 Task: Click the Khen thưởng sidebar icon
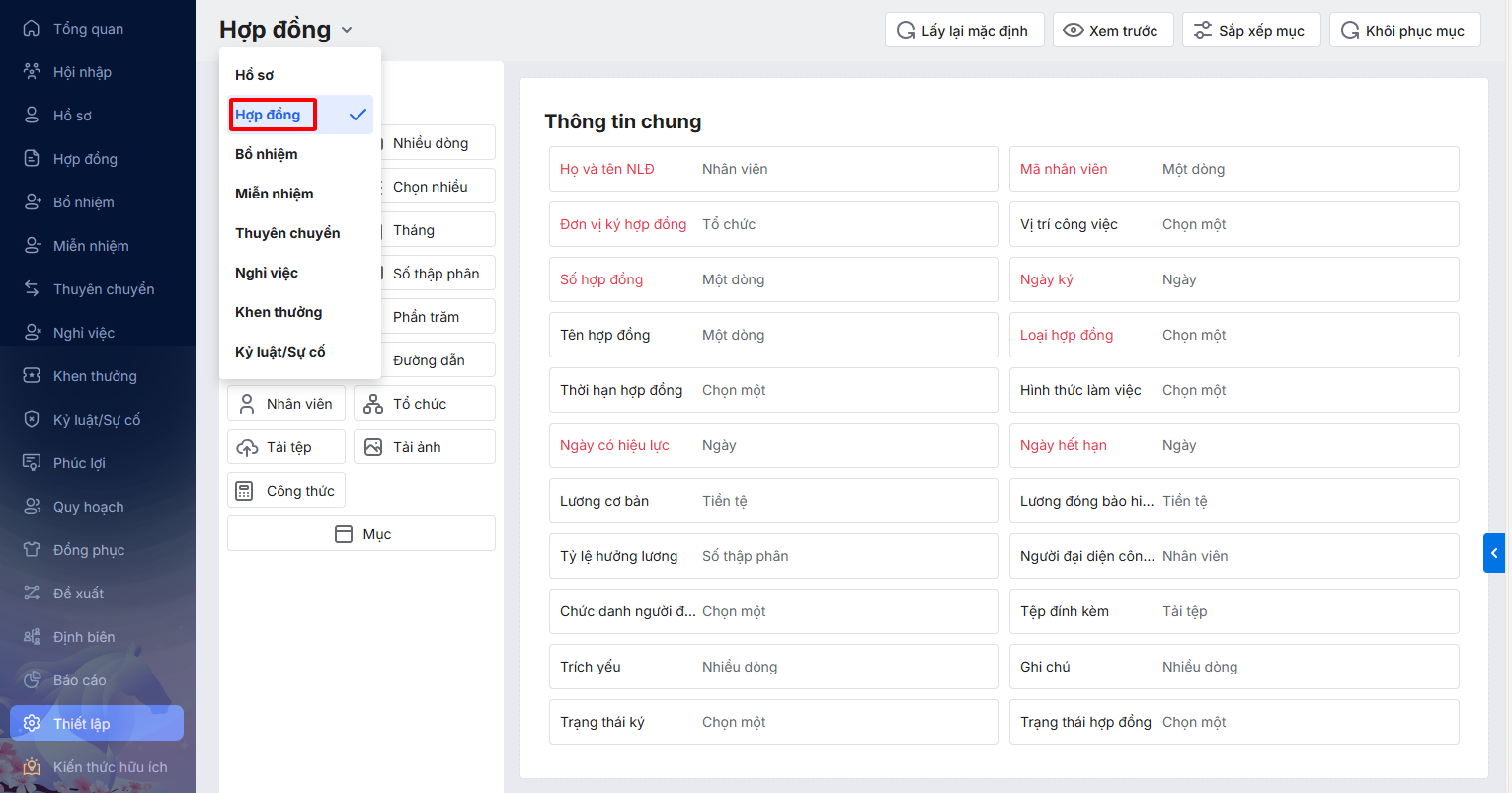pos(32,376)
